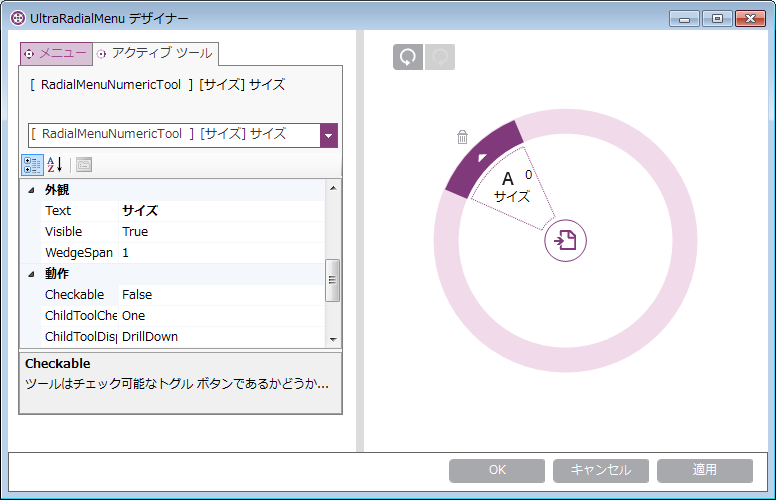This screenshot has width=776, height=500.
Task: Switch to the メニュー tab
Action: click(56, 53)
